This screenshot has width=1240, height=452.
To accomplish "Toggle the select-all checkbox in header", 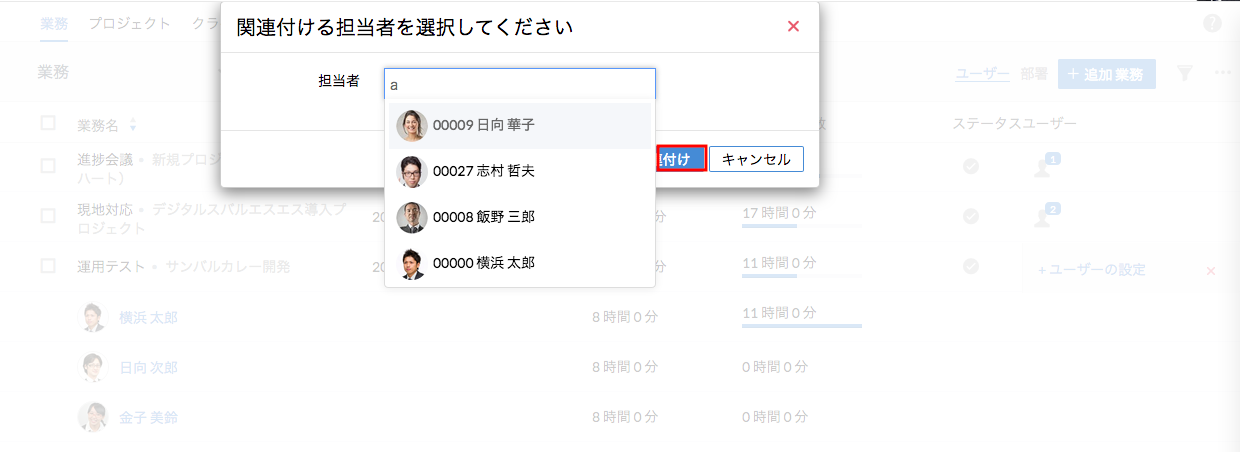I will click(48, 123).
